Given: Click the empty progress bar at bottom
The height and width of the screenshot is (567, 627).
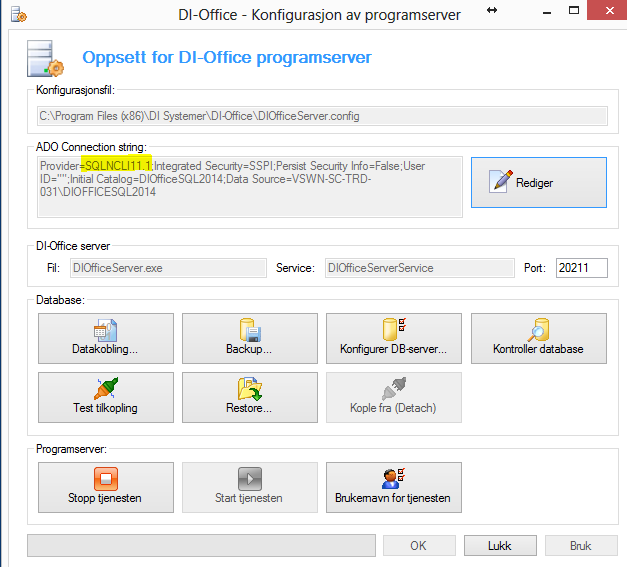Looking at the screenshot, I should pyautogui.click(x=201, y=545).
